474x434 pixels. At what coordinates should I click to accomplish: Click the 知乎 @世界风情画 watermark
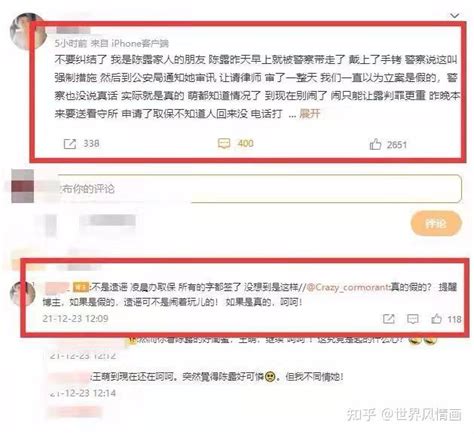[x=404, y=414]
